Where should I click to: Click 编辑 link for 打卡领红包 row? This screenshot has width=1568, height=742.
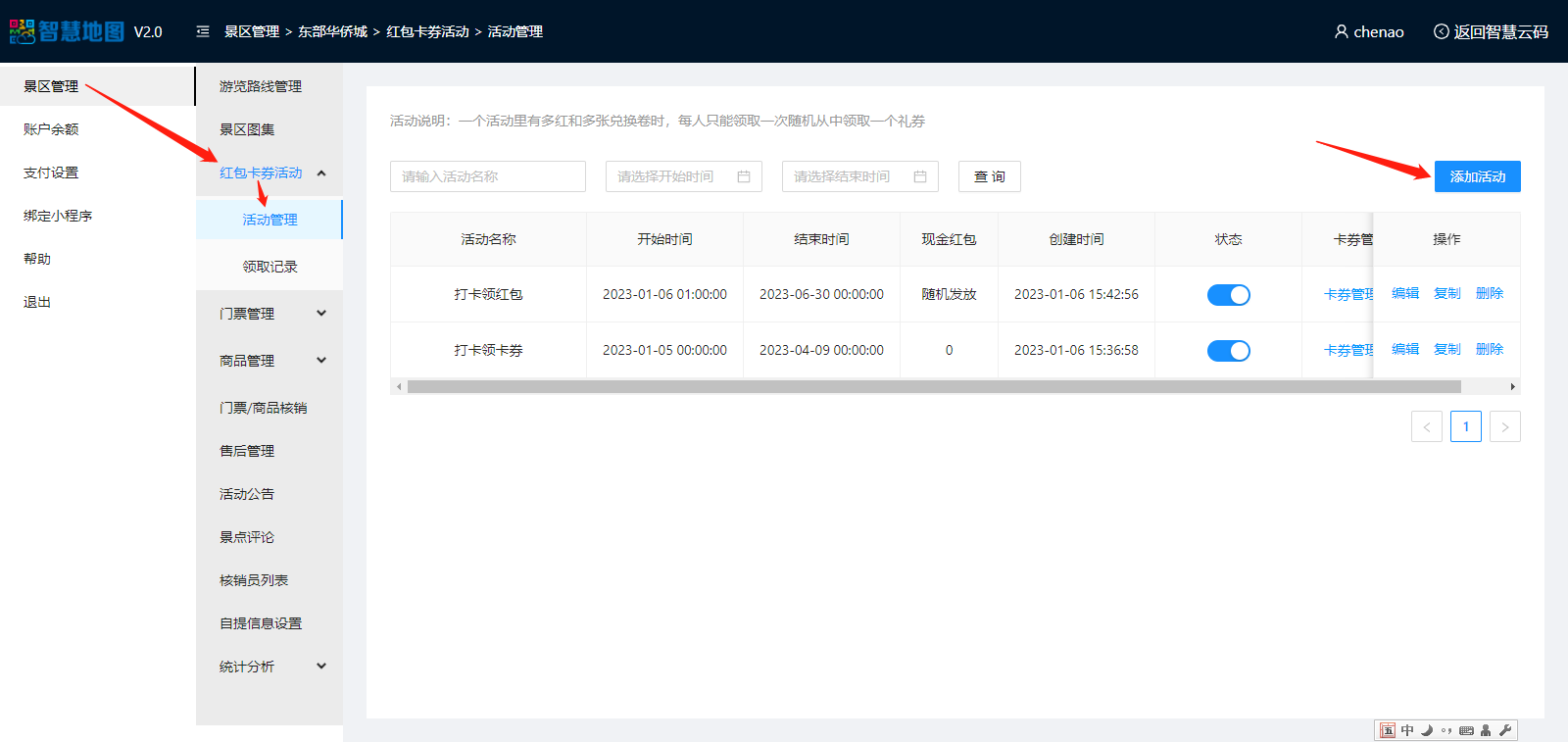(x=1404, y=293)
